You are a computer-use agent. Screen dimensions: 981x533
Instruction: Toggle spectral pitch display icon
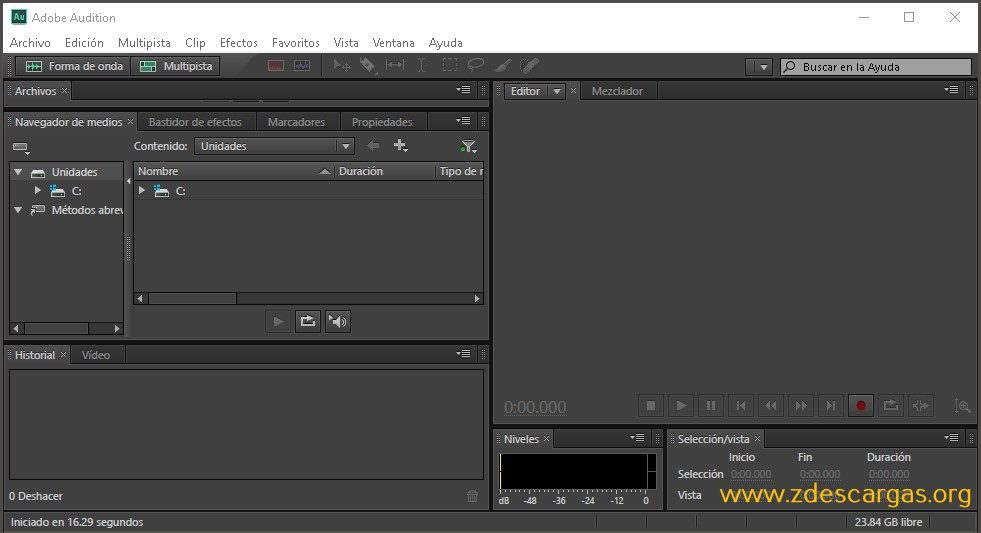pos(302,66)
